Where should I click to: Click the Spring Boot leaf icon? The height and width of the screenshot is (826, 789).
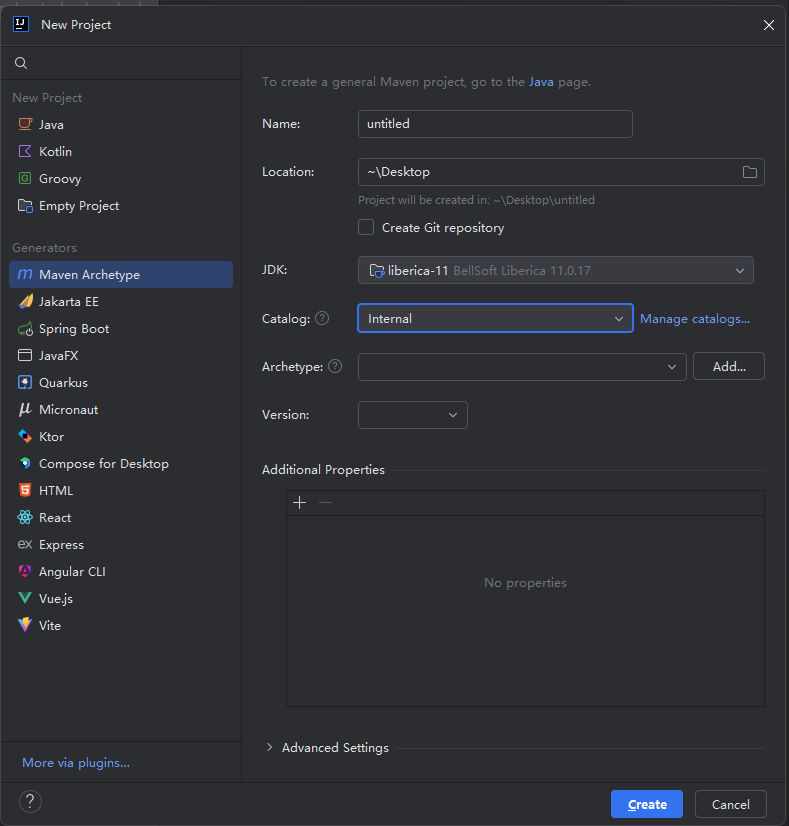pos(25,329)
